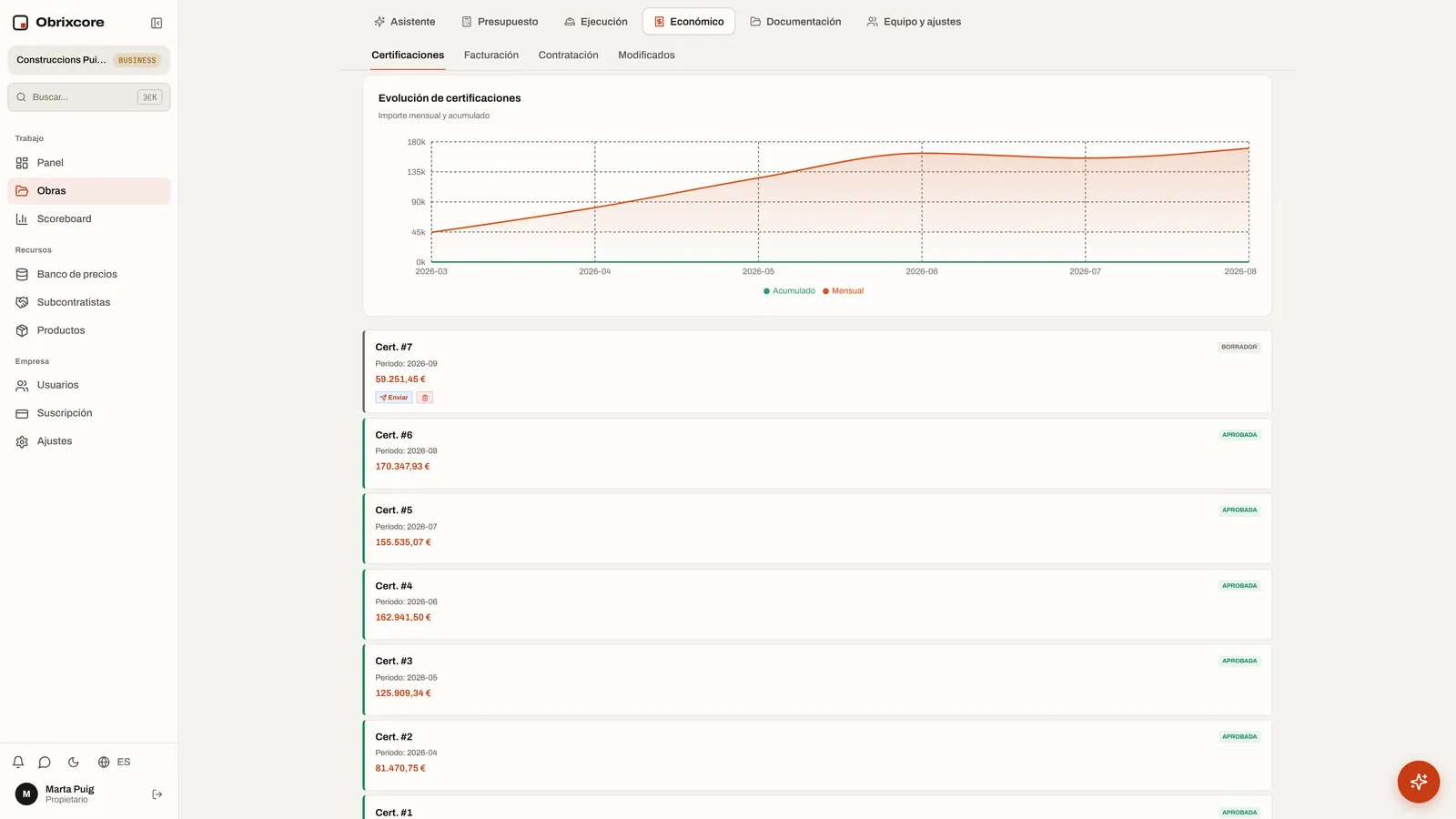Log out with exit icon

tap(157, 794)
